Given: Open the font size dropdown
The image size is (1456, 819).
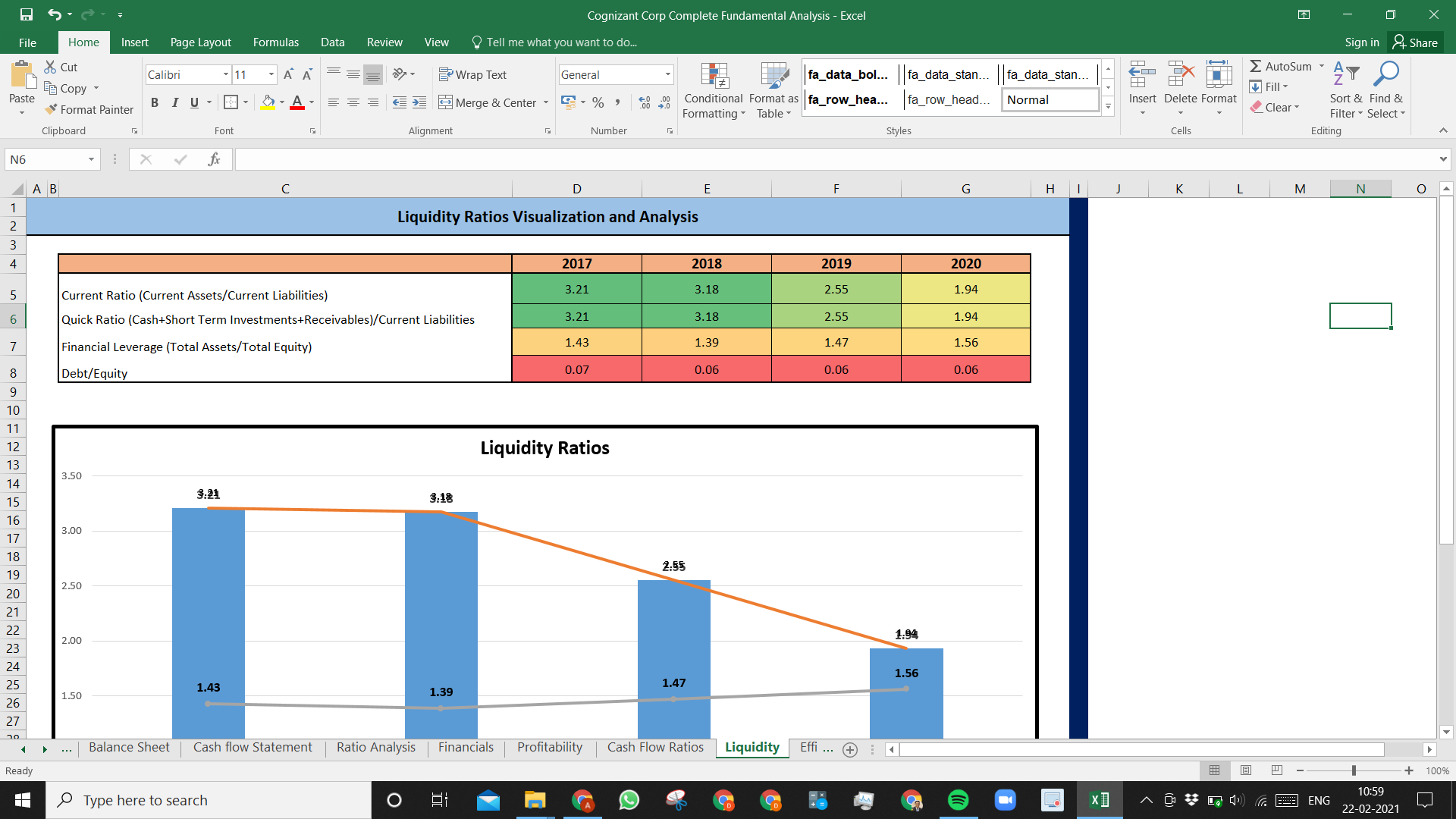Looking at the screenshot, I should 271,74.
